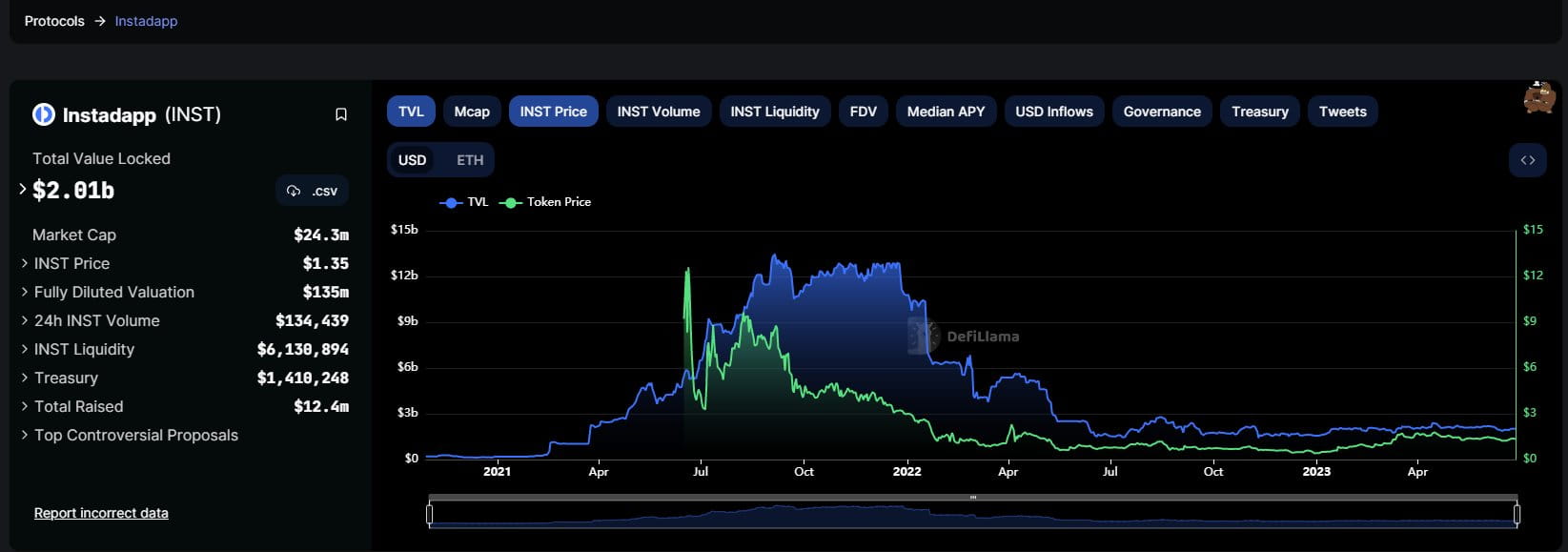Screen dimensions: 1568x552
Task: Expand the Treasury row
Action: tap(25, 378)
